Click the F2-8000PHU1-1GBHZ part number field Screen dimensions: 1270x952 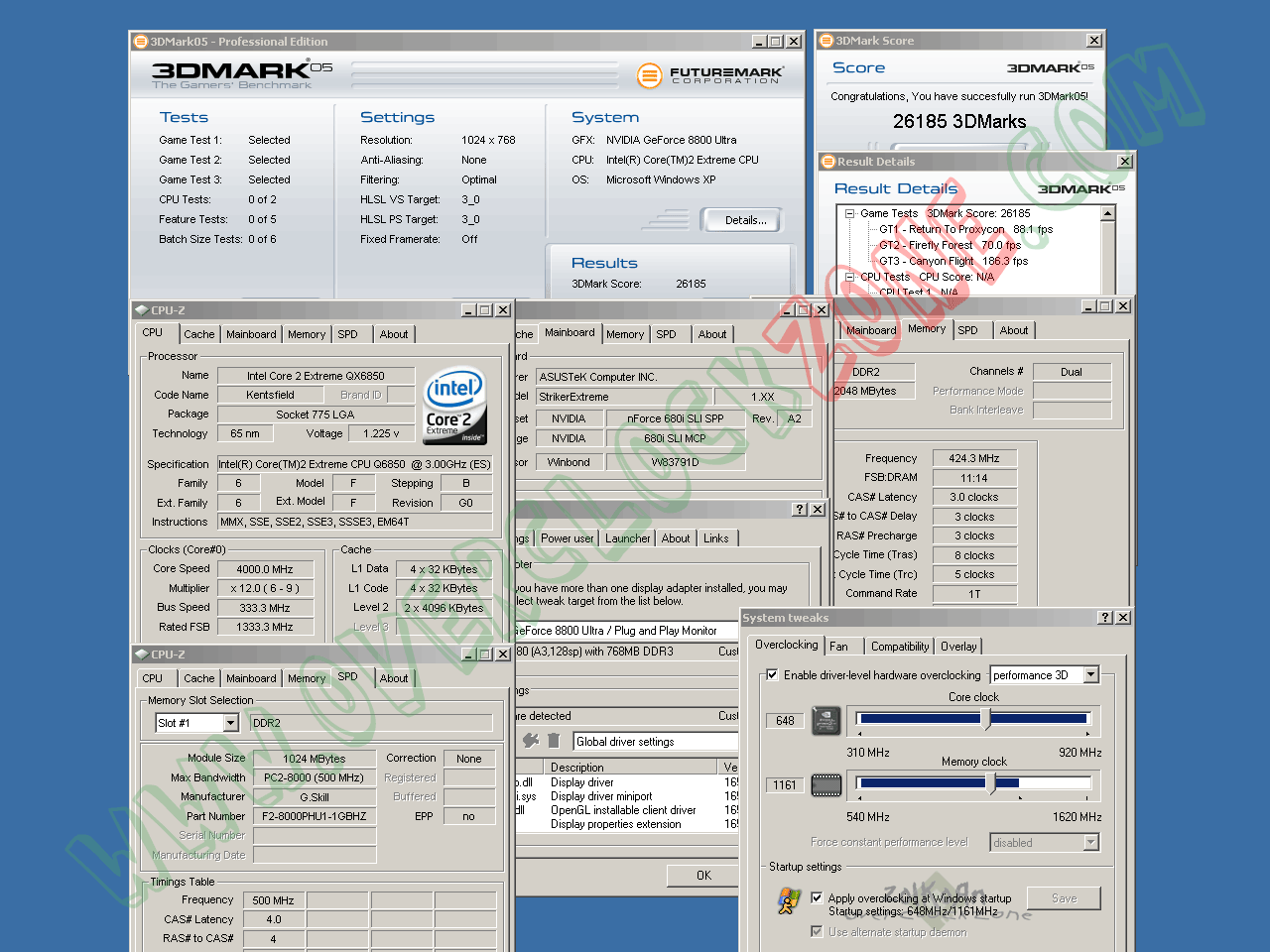[x=315, y=816]
